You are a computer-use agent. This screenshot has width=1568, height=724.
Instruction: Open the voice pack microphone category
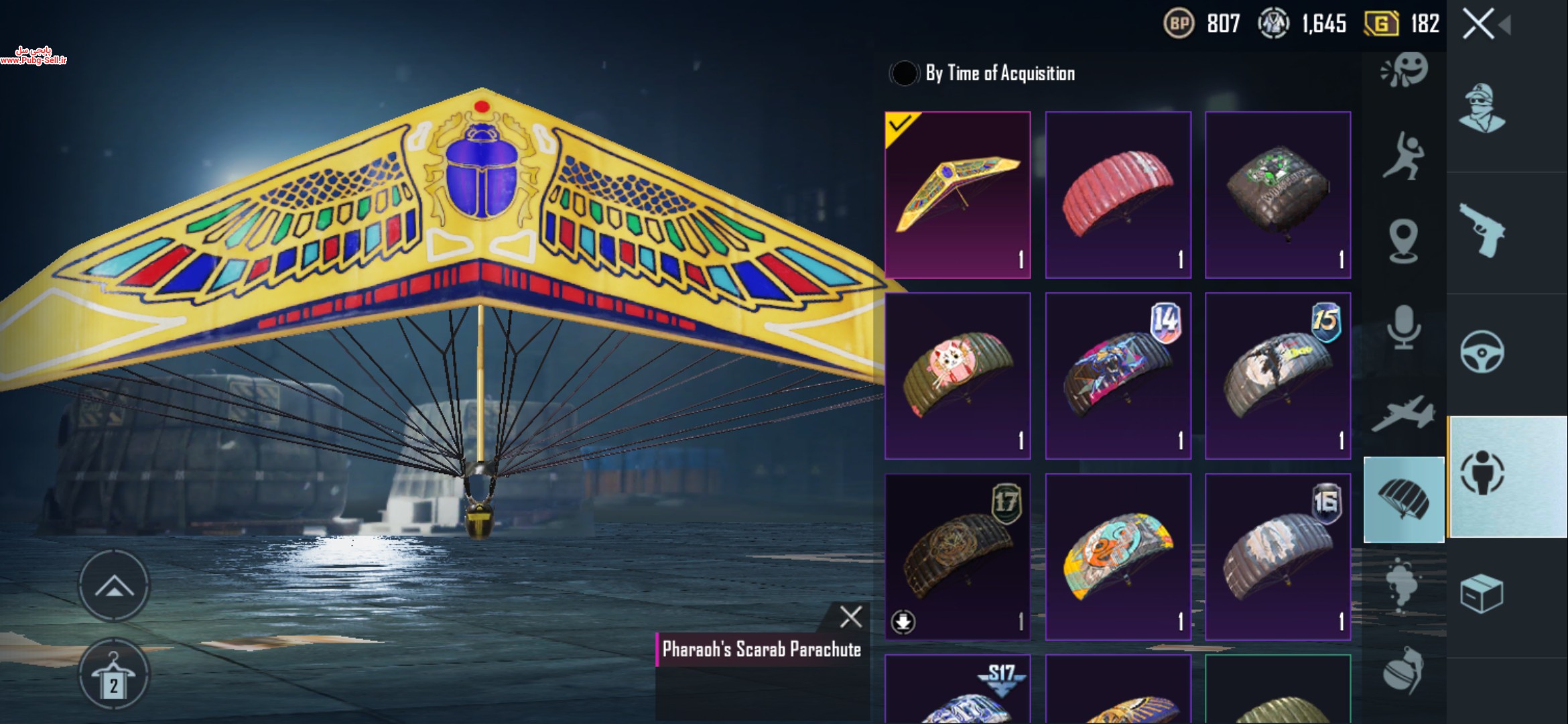pyautogui.click(x=1403, y=327)
